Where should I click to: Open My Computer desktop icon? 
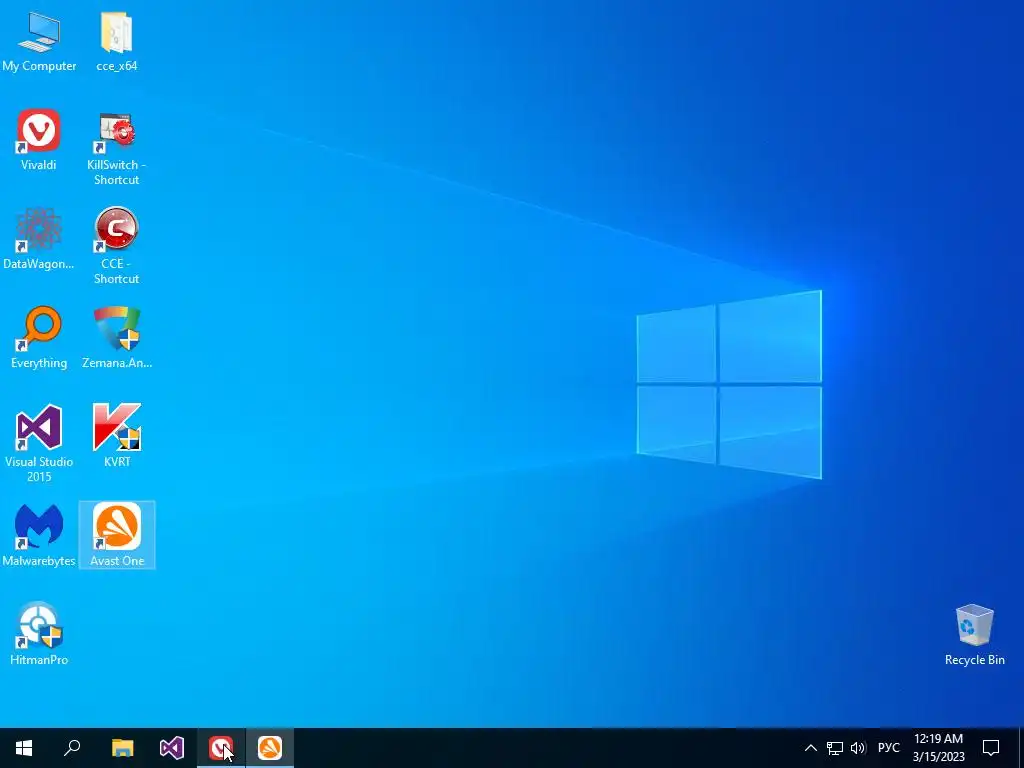pyautogui.click(x=39, y=41)
